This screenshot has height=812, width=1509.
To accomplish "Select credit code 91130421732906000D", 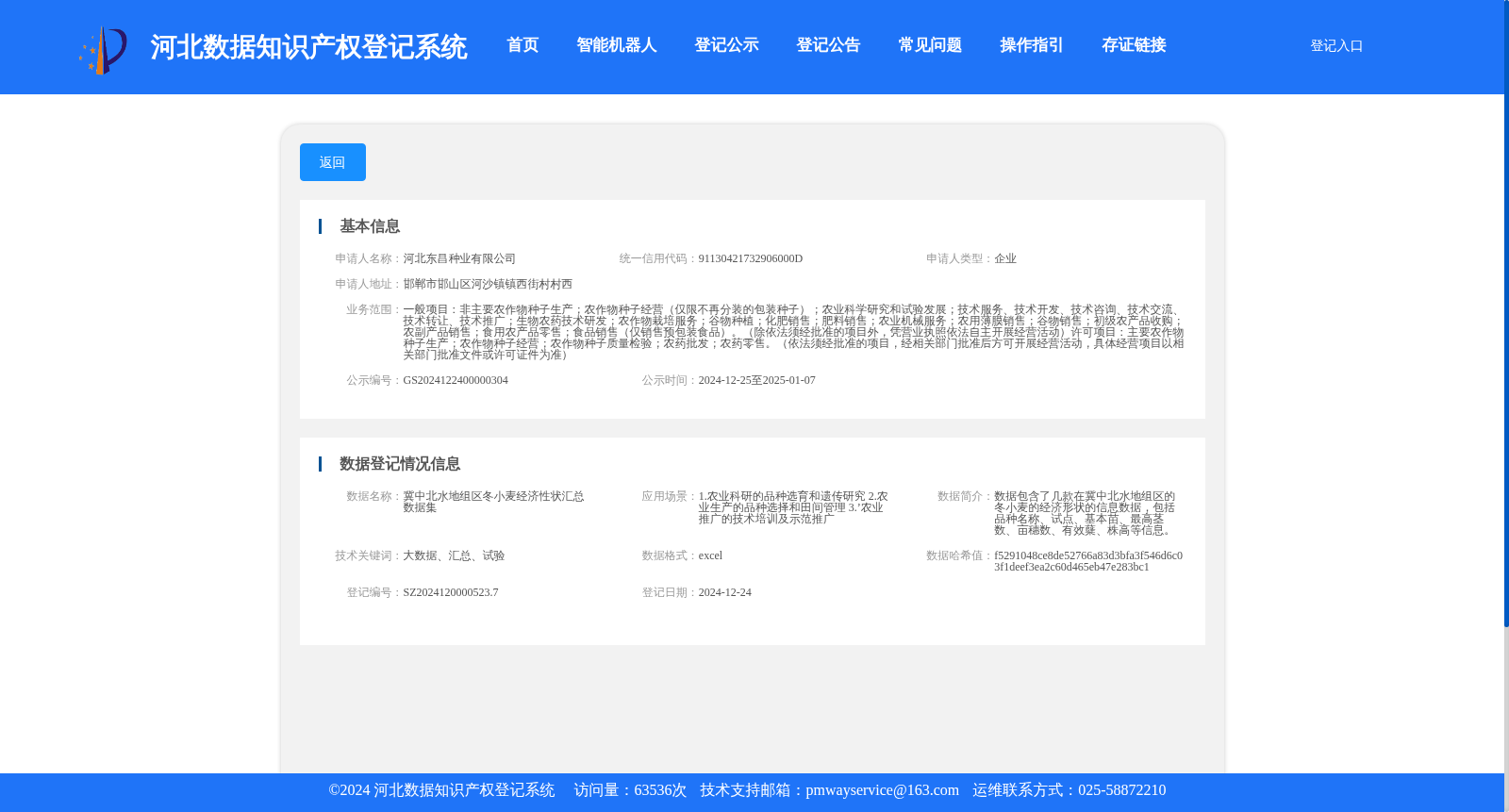I will click(751, 258).
